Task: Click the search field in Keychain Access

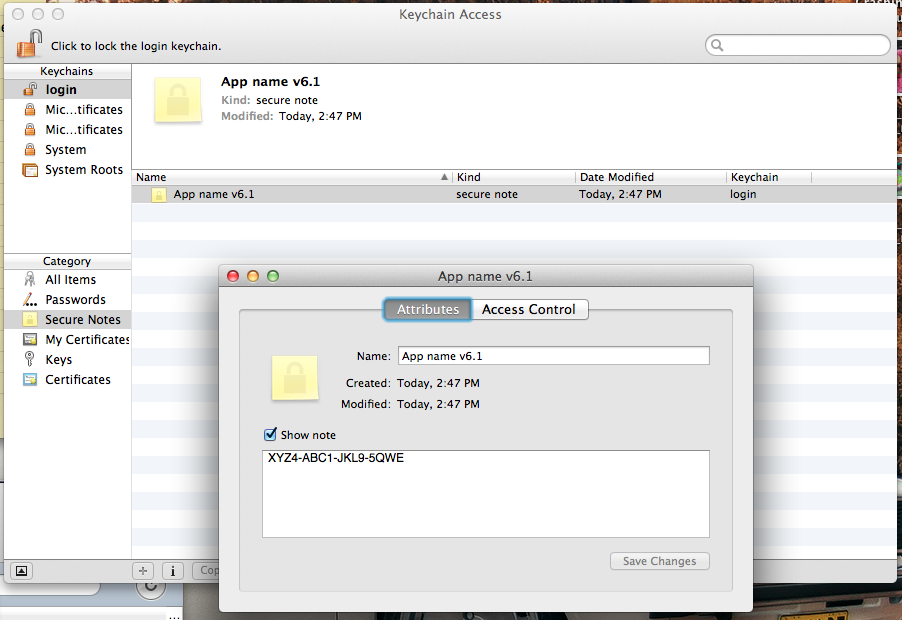Action: (798, 45)
